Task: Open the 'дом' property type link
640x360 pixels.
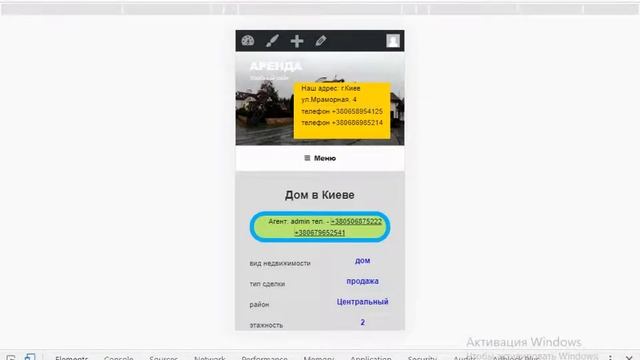Action: (362, 260)
